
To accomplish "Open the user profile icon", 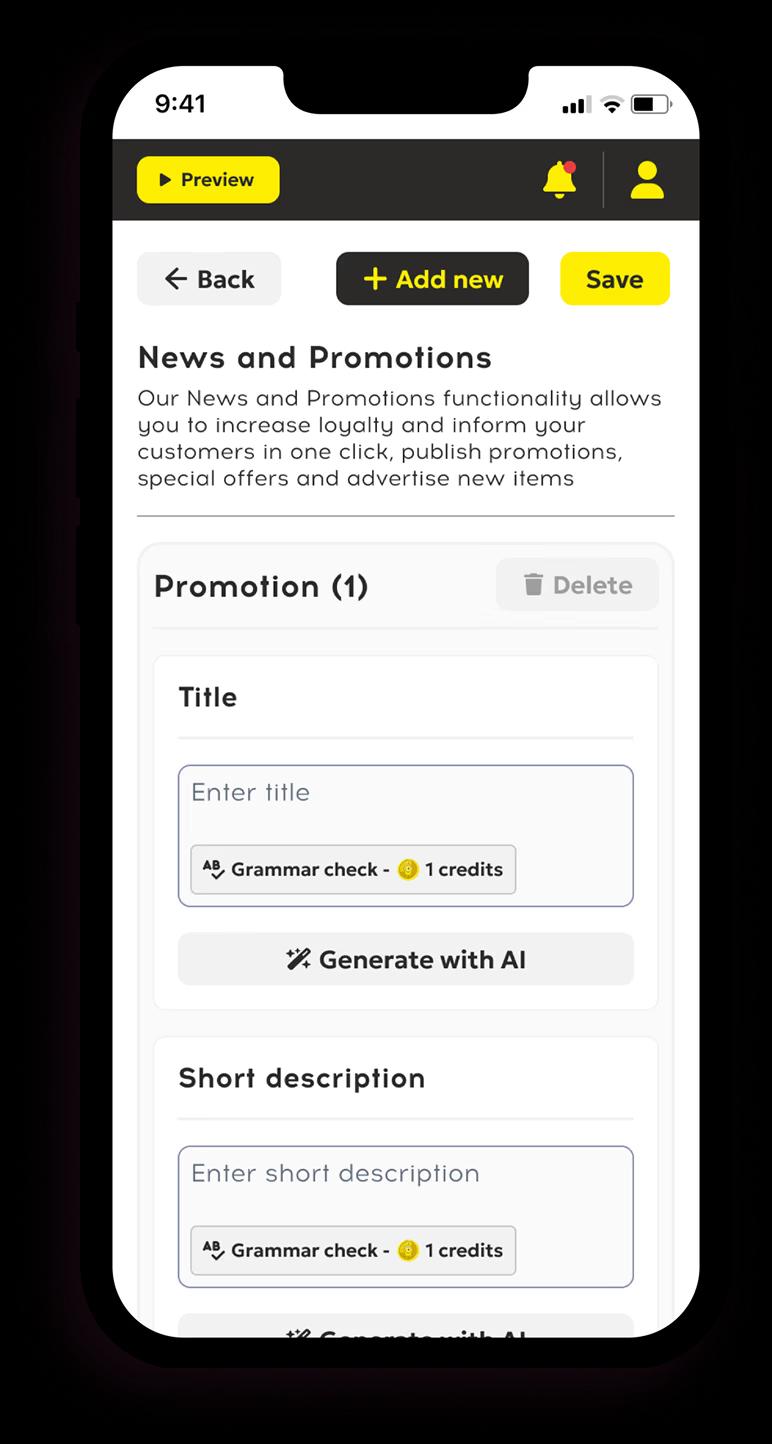I will [647, 180].
